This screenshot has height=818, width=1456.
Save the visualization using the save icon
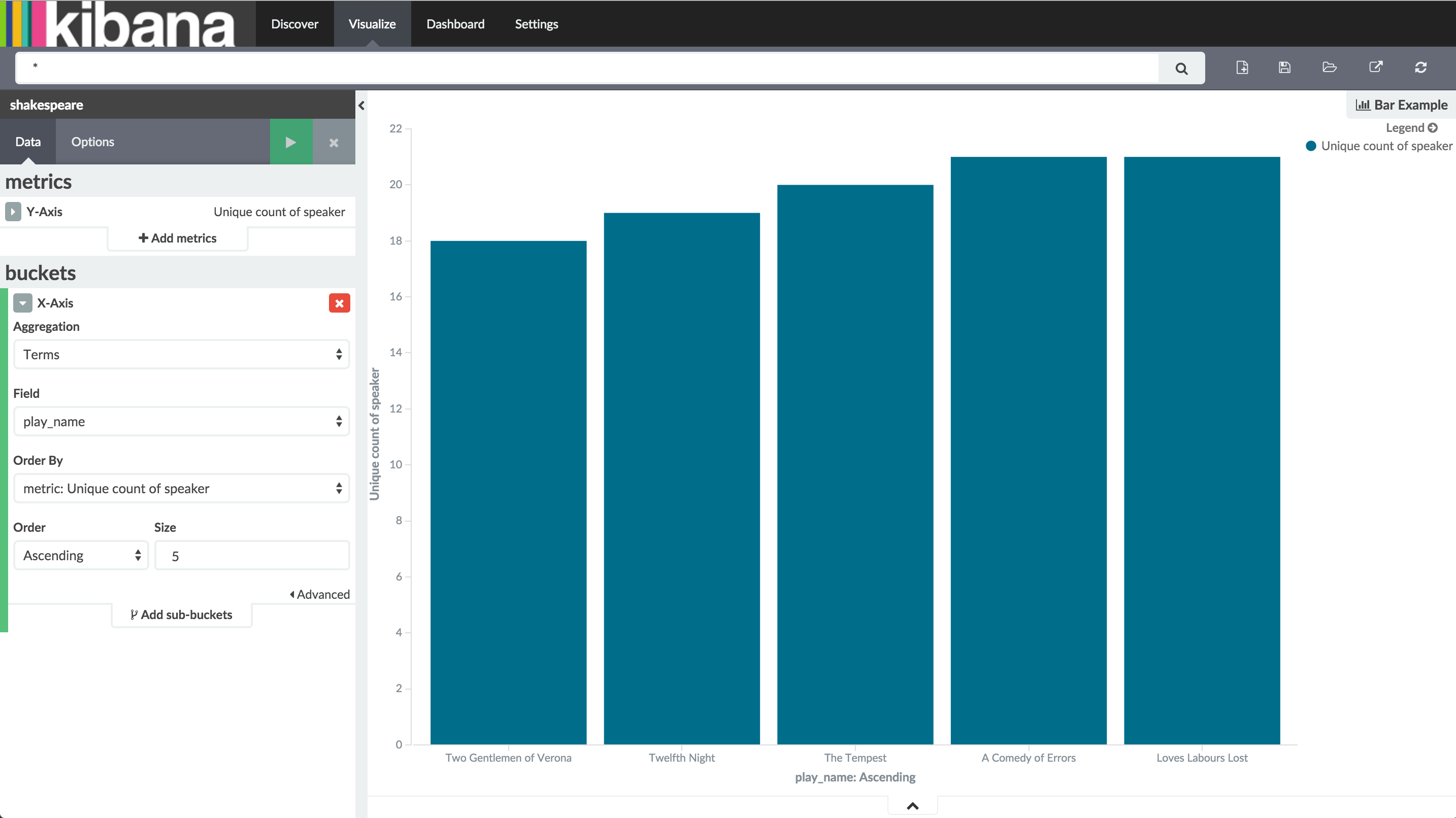click(x=1284, y=67)
